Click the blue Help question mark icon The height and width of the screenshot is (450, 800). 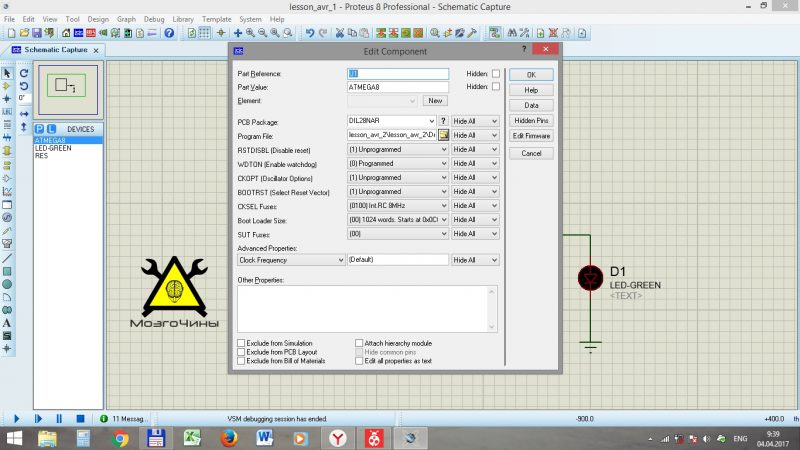pos(169,33)
